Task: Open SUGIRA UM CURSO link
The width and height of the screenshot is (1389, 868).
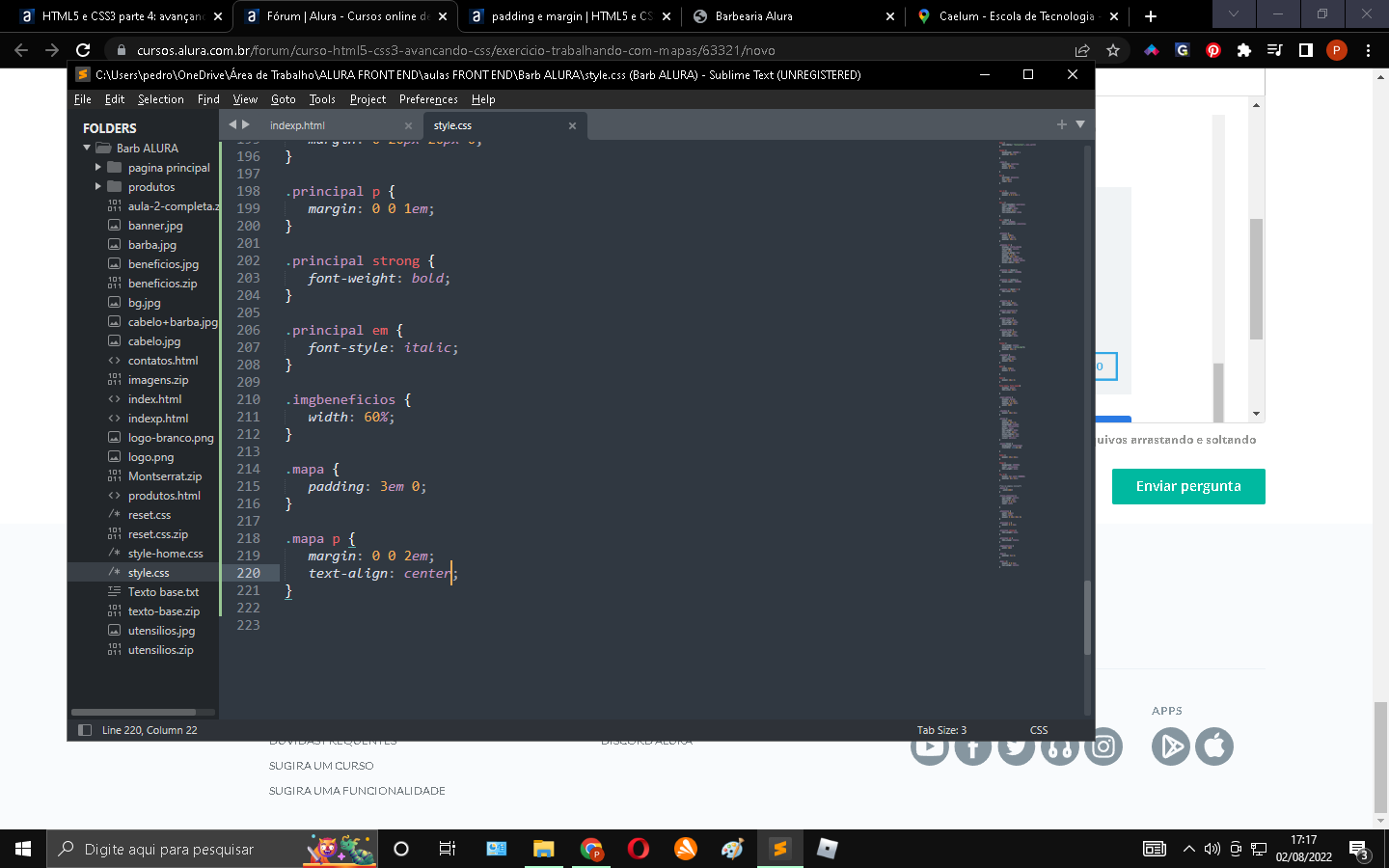Action: point(321,766)
